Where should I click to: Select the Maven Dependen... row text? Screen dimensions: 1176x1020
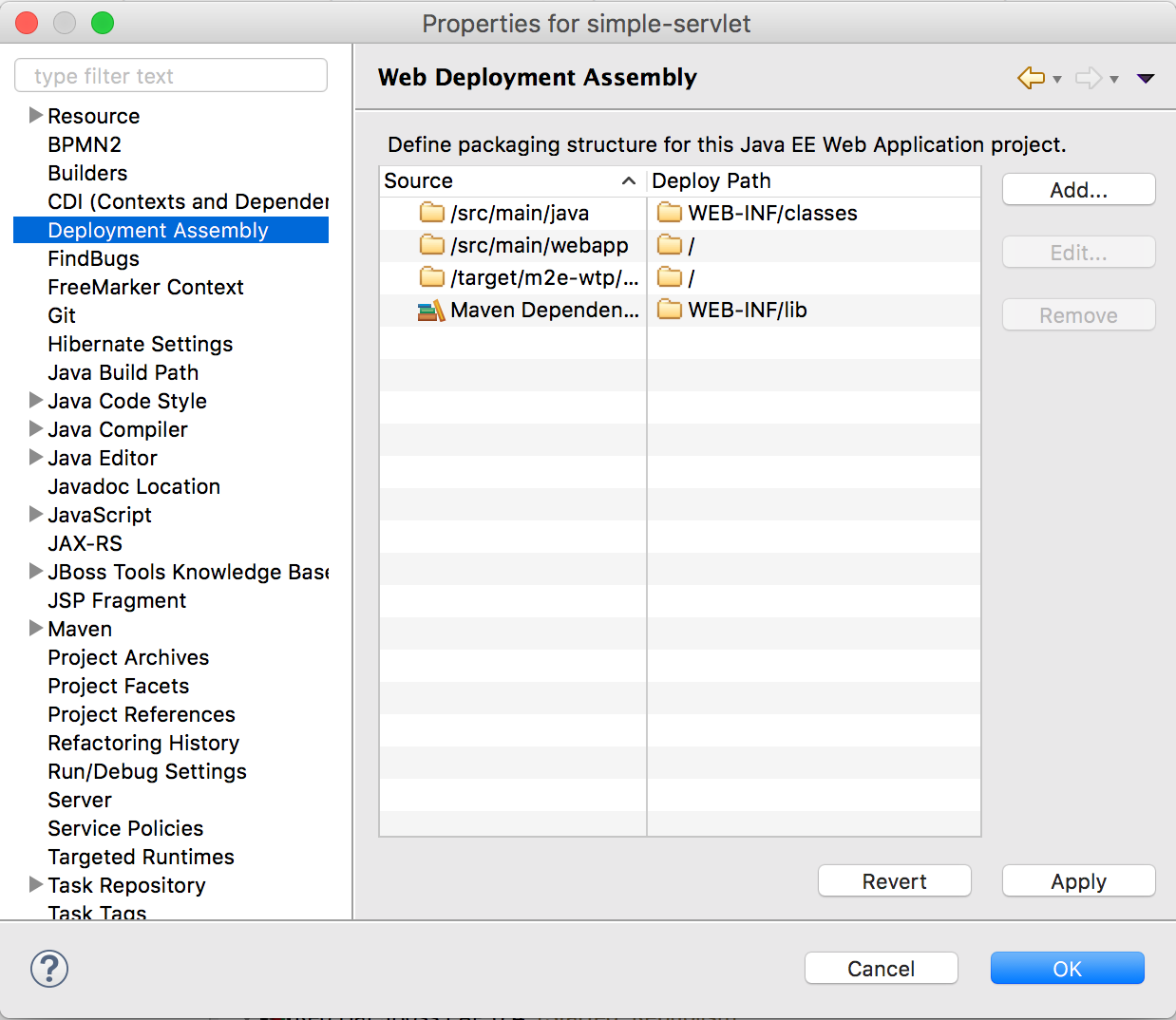544,310
